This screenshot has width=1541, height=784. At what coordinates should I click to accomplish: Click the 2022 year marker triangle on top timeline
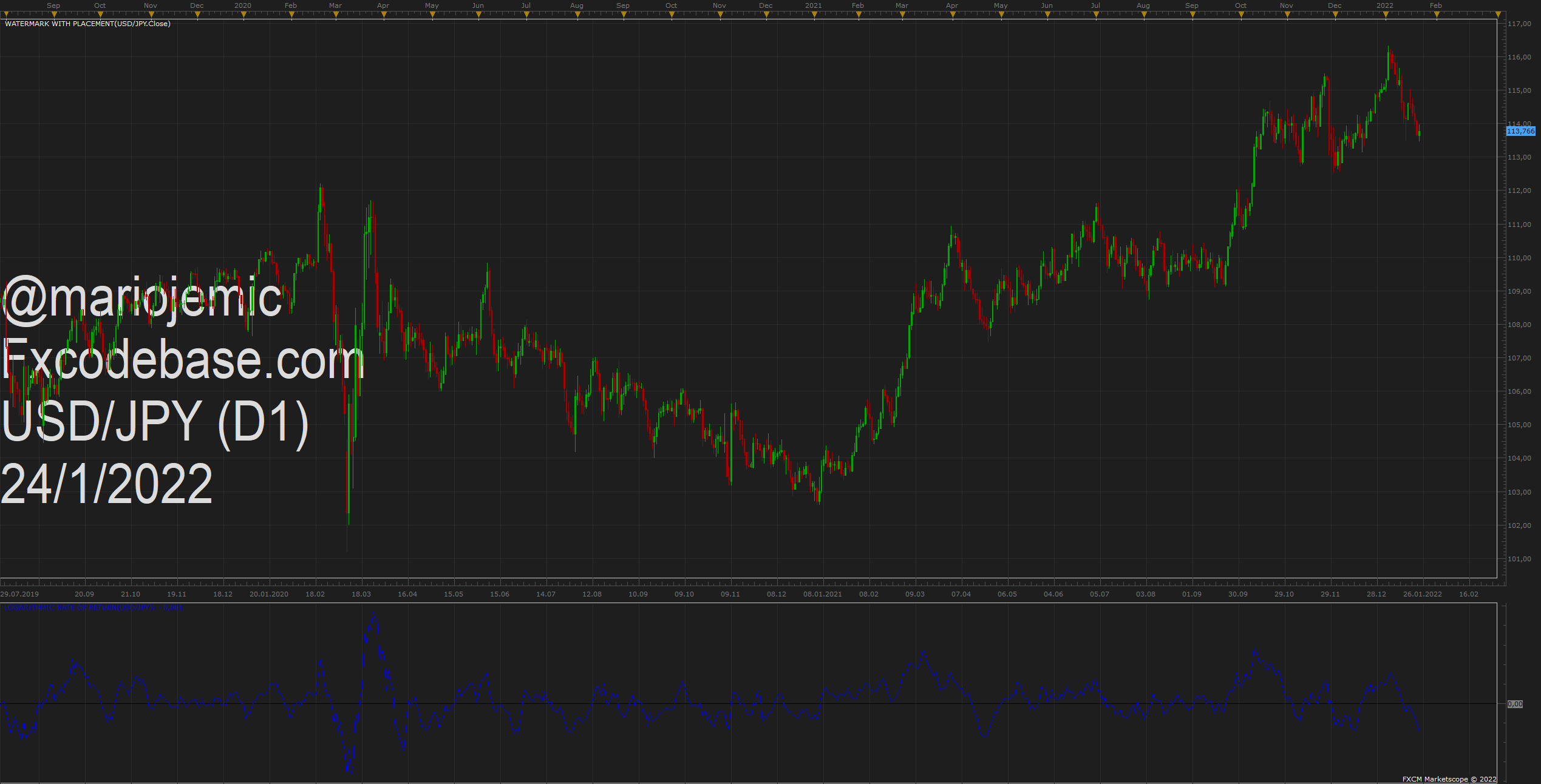click(x=1386, y=15)
